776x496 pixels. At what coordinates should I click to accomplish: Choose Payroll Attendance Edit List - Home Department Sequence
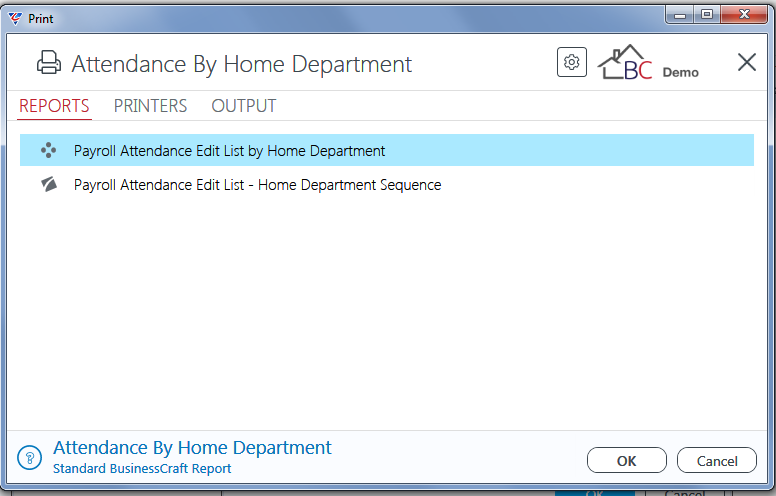387,185
